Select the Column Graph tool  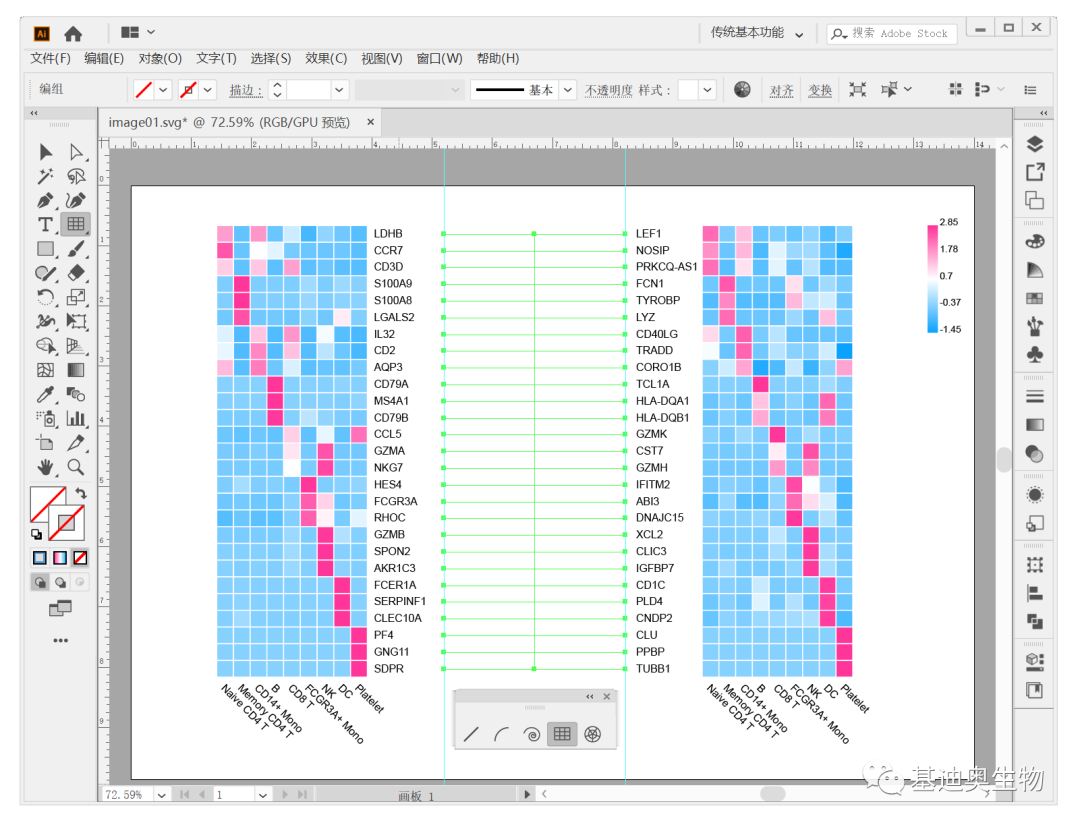pos(76,419)
